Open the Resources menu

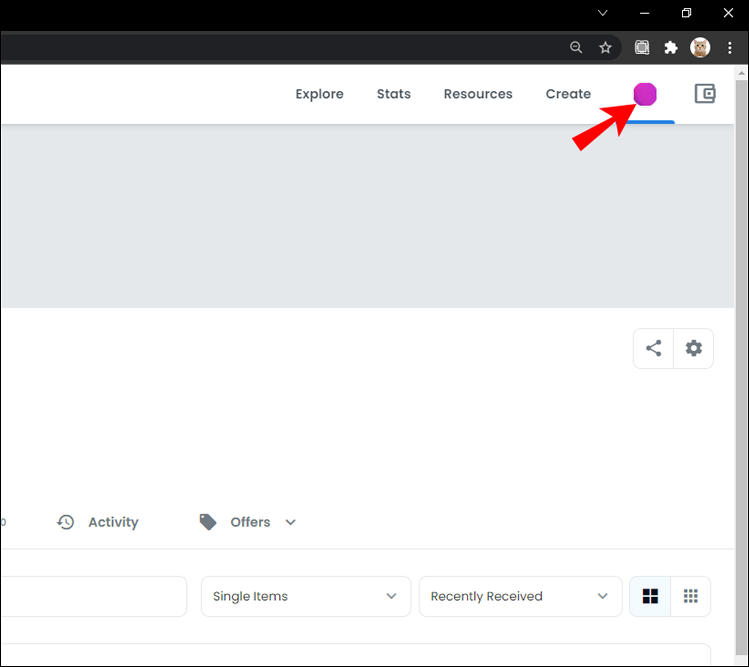coord(478,94)
